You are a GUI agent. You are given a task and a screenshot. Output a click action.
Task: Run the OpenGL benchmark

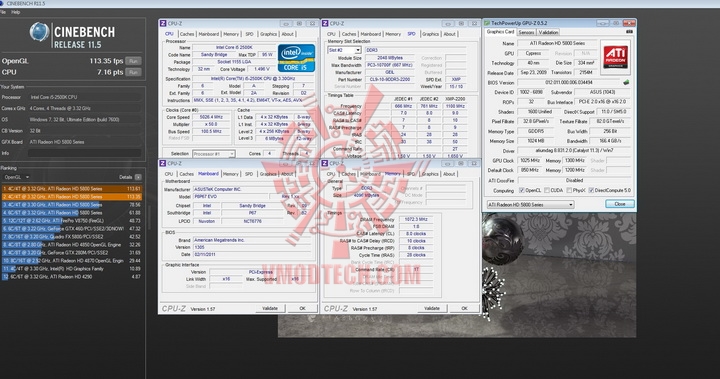(133, 61)
